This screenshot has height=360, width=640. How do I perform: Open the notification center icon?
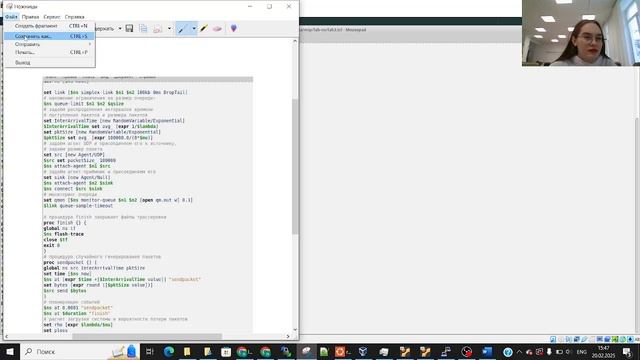coord(627,352)
